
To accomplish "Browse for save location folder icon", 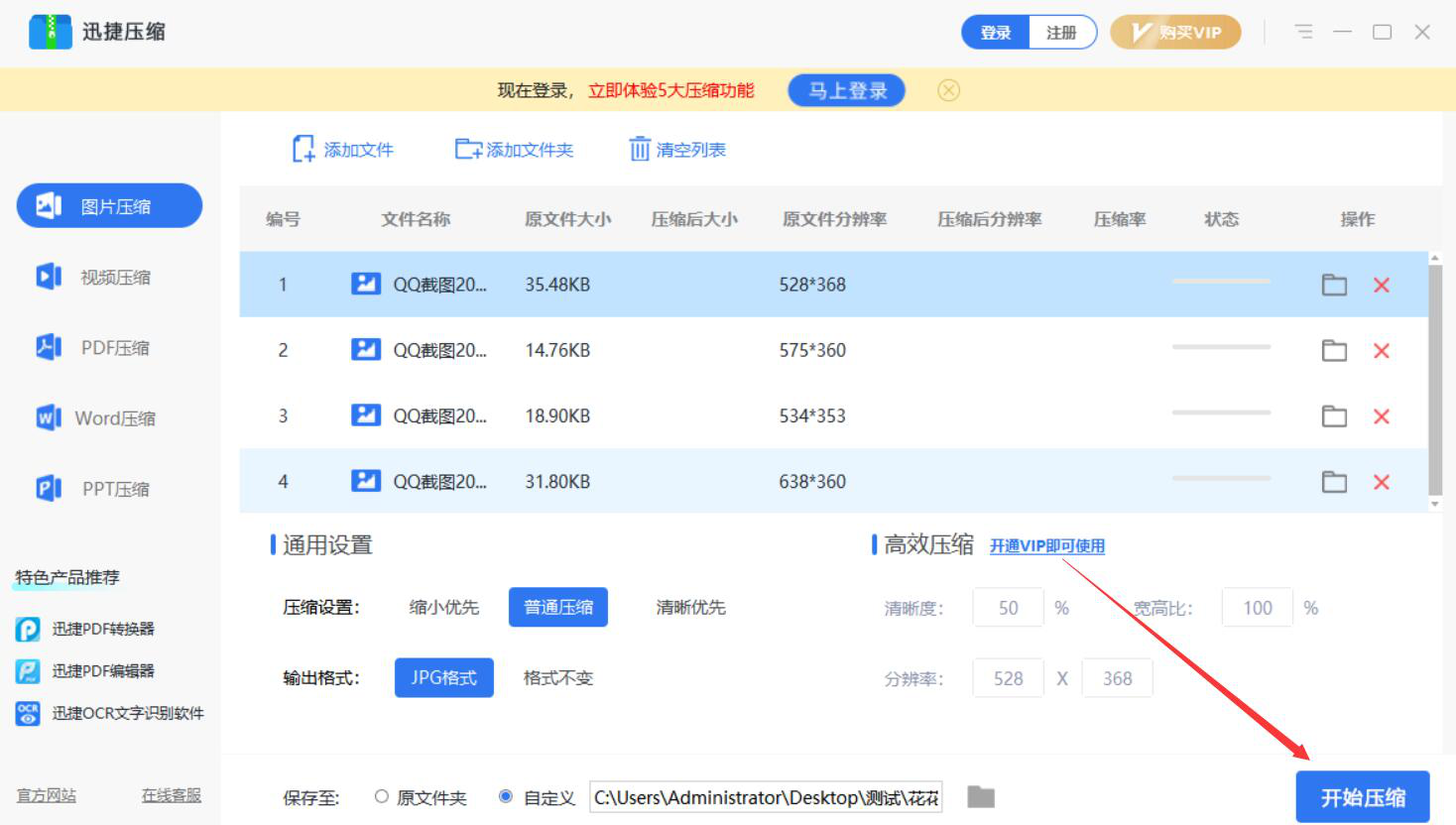I will click(x=981, y=797).
